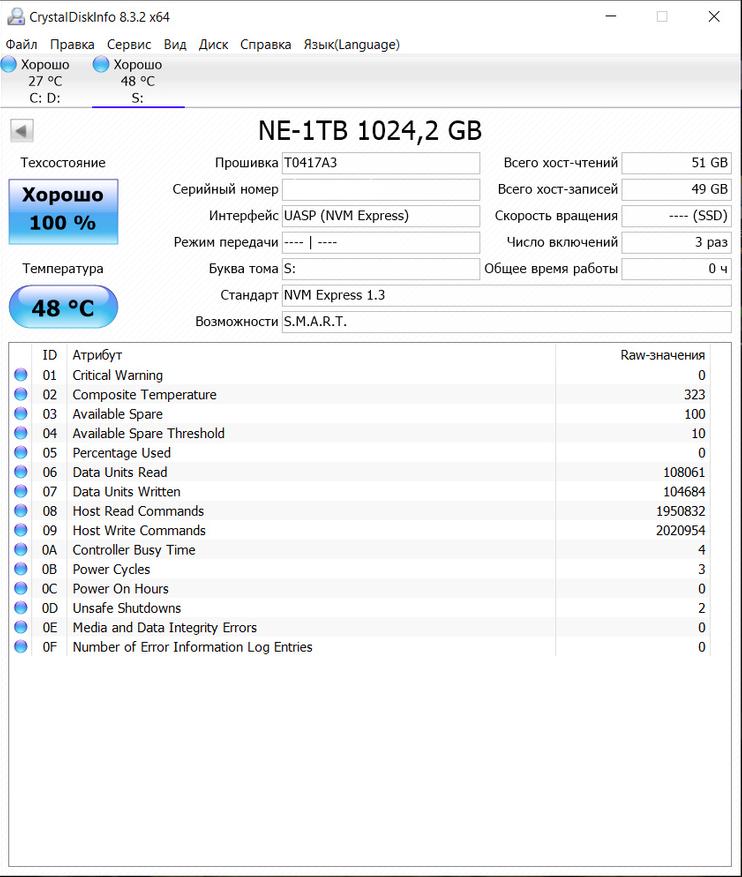Screen dimensions: 742x877
Task: Go to previous disk with left arrow
Action: click(22, 131)
